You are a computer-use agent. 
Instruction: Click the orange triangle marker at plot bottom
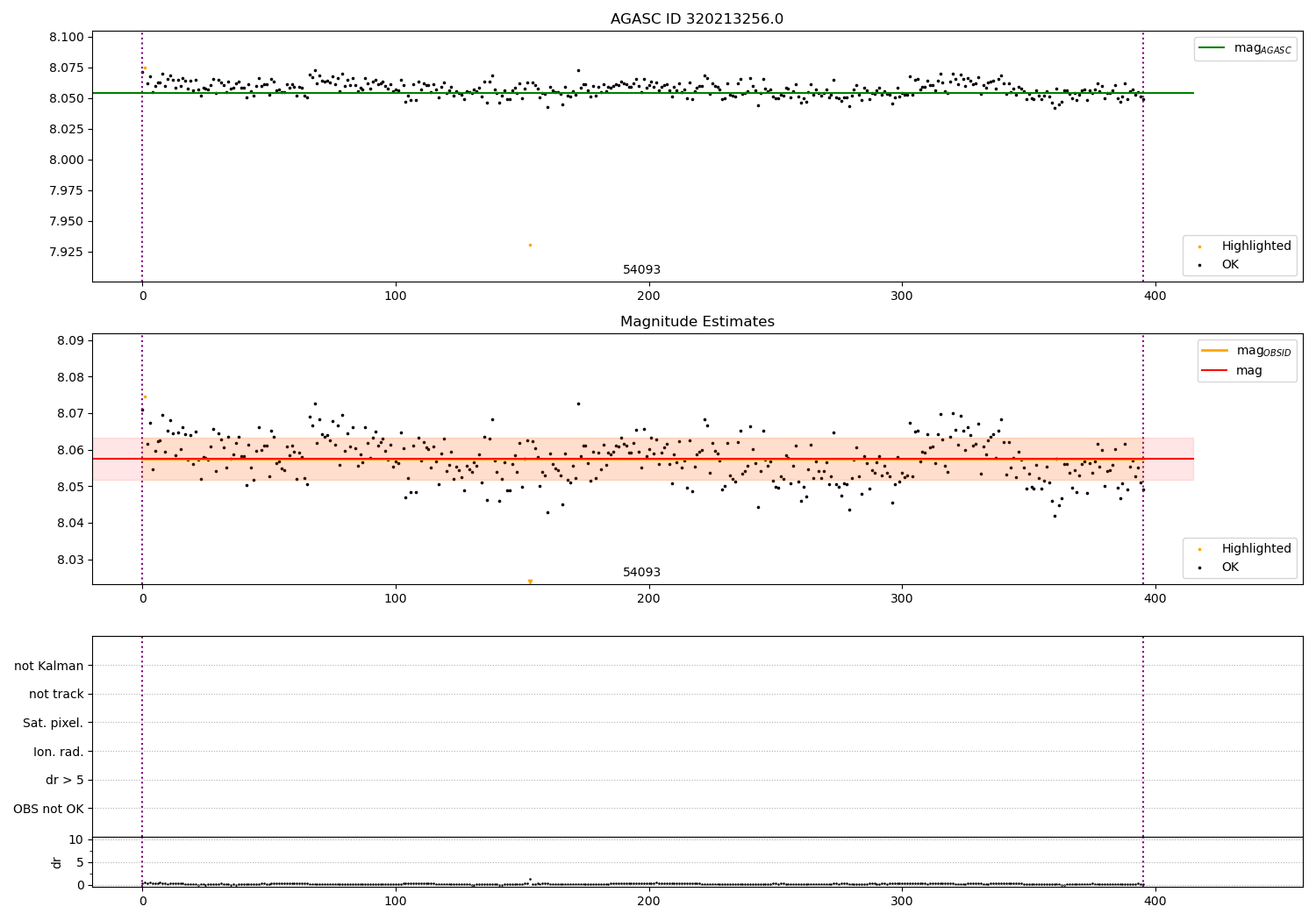[x=530, y=582]
